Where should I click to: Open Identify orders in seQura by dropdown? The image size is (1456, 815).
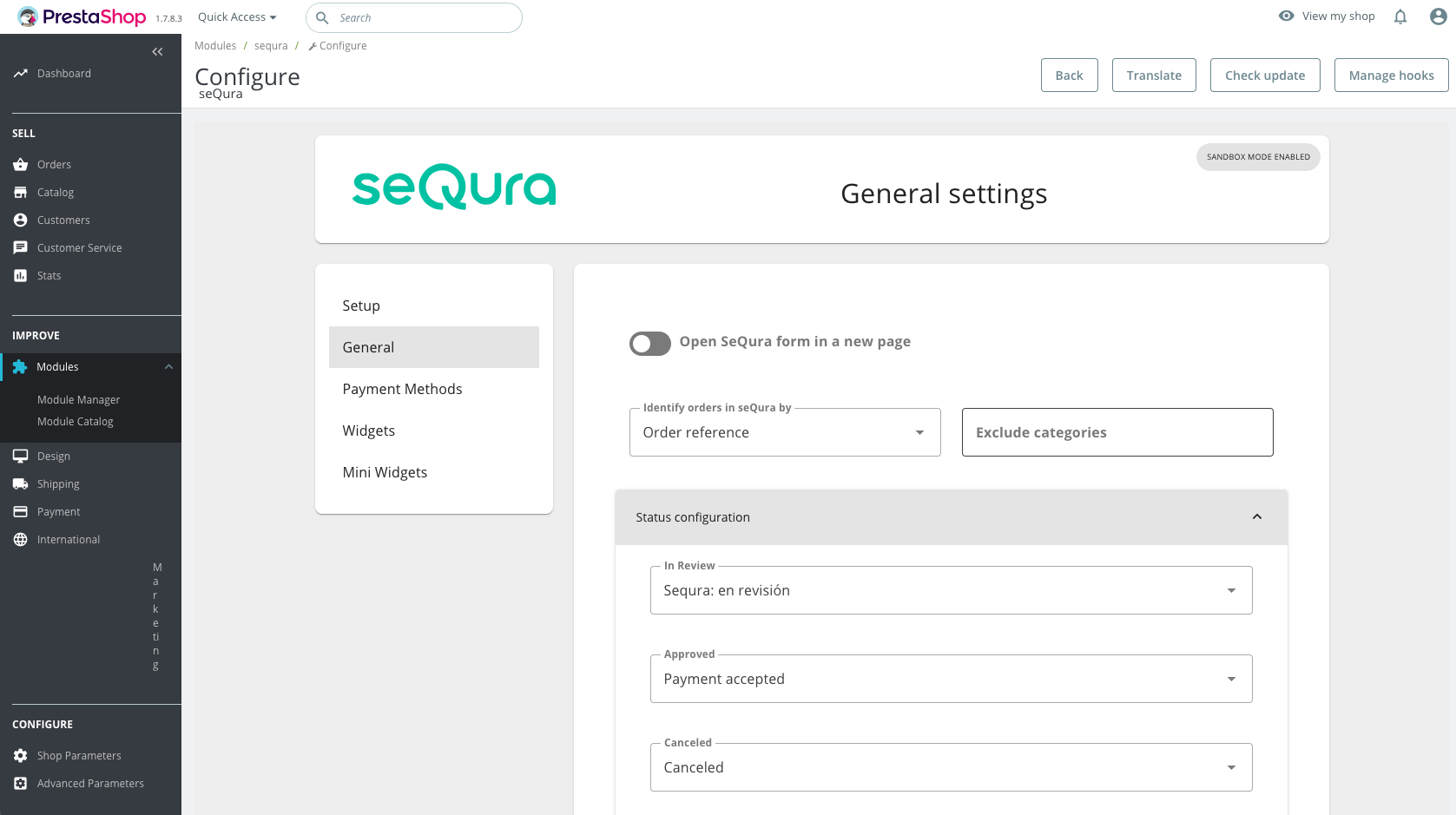785,432
